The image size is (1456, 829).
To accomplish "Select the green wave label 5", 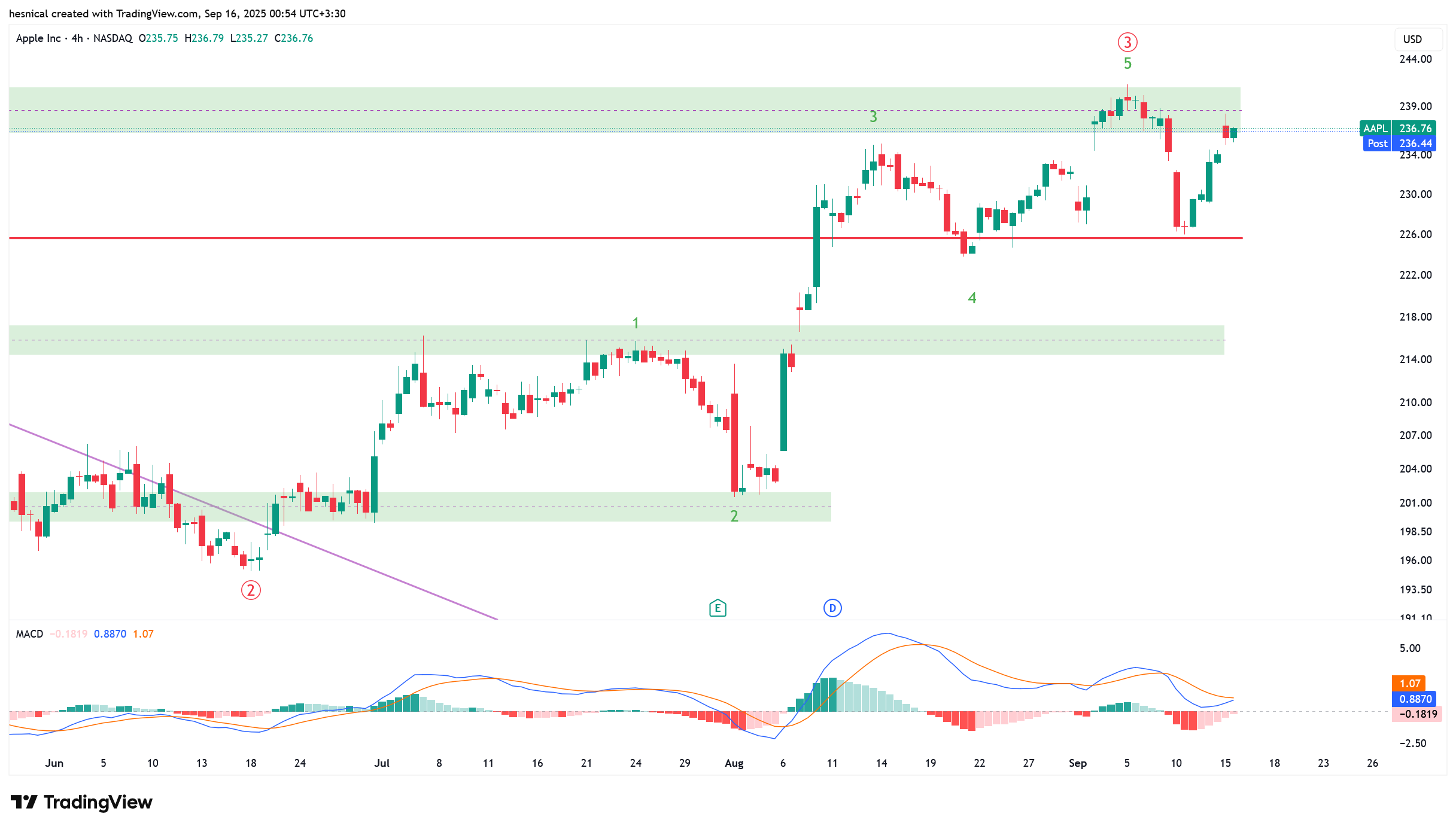I will pos(1127,63).
